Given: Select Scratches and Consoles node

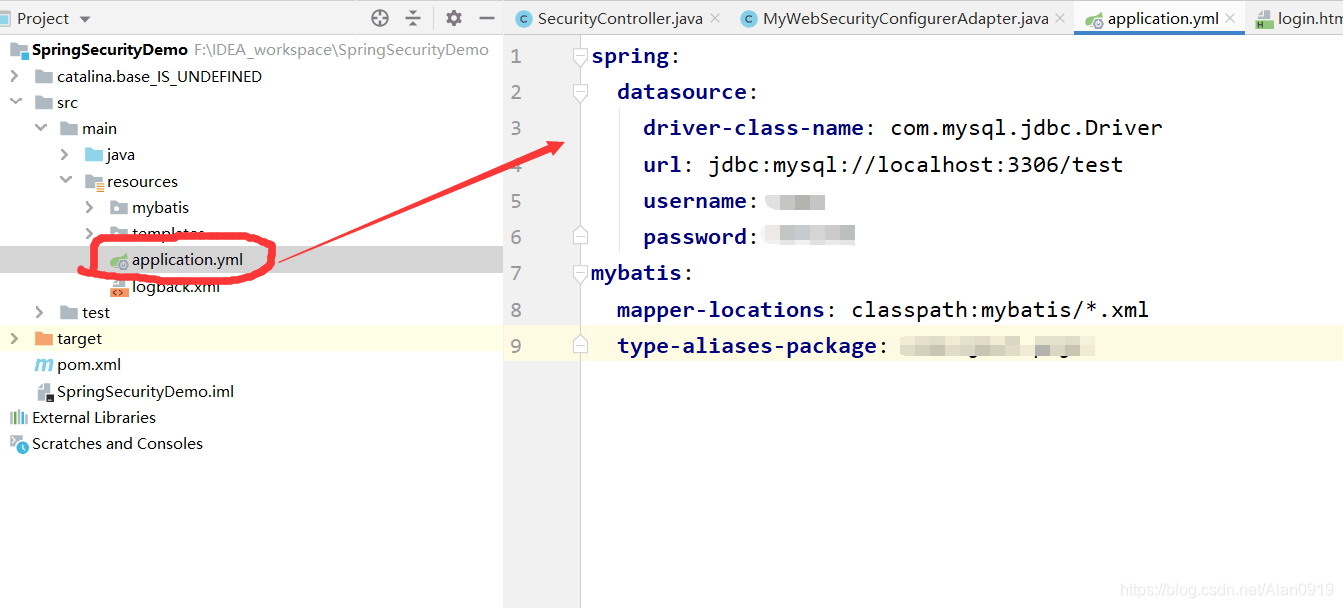Looking at the screenshot, I should click(x=117, y=443).
